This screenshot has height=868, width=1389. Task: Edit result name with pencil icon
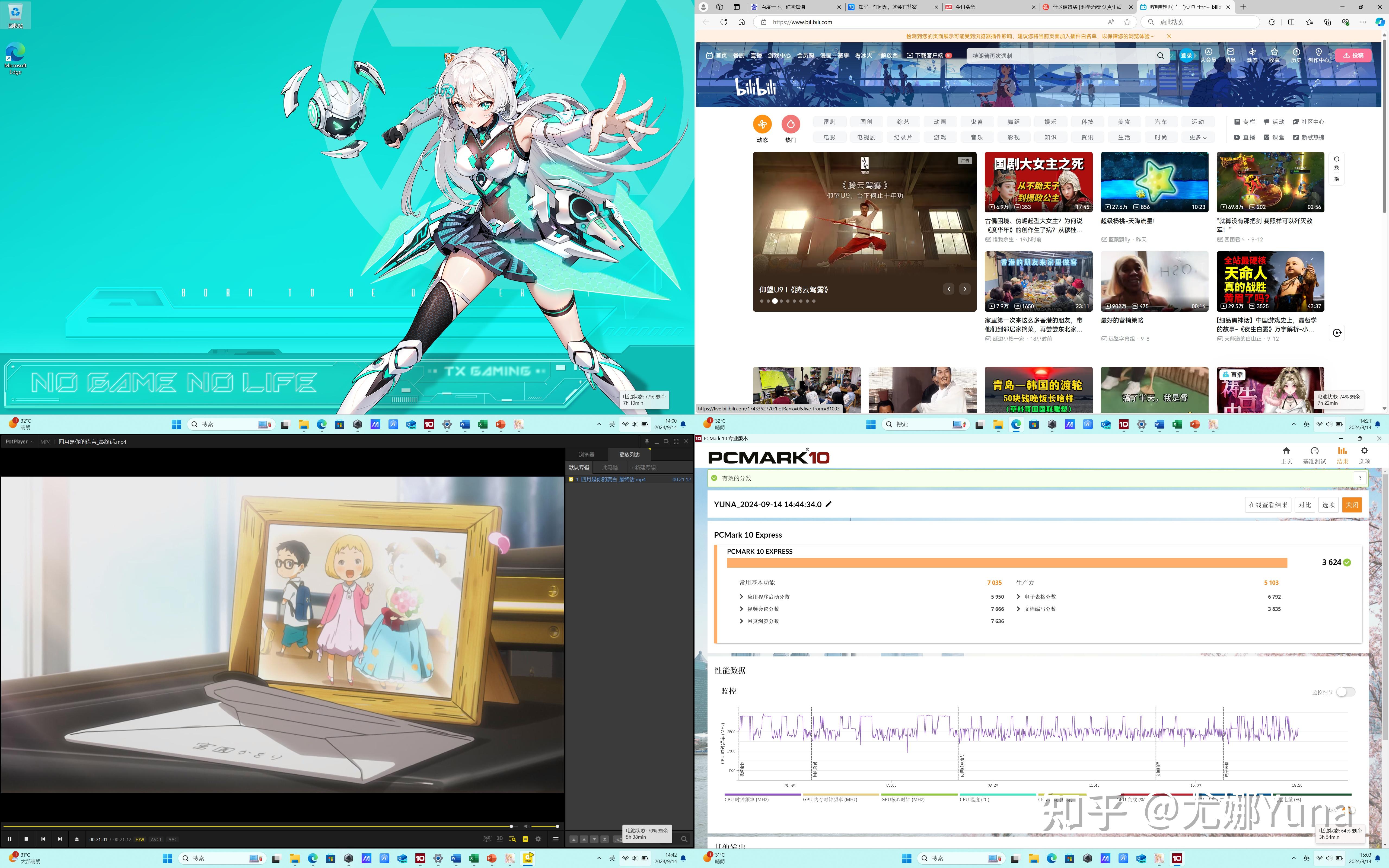[828, 504]
